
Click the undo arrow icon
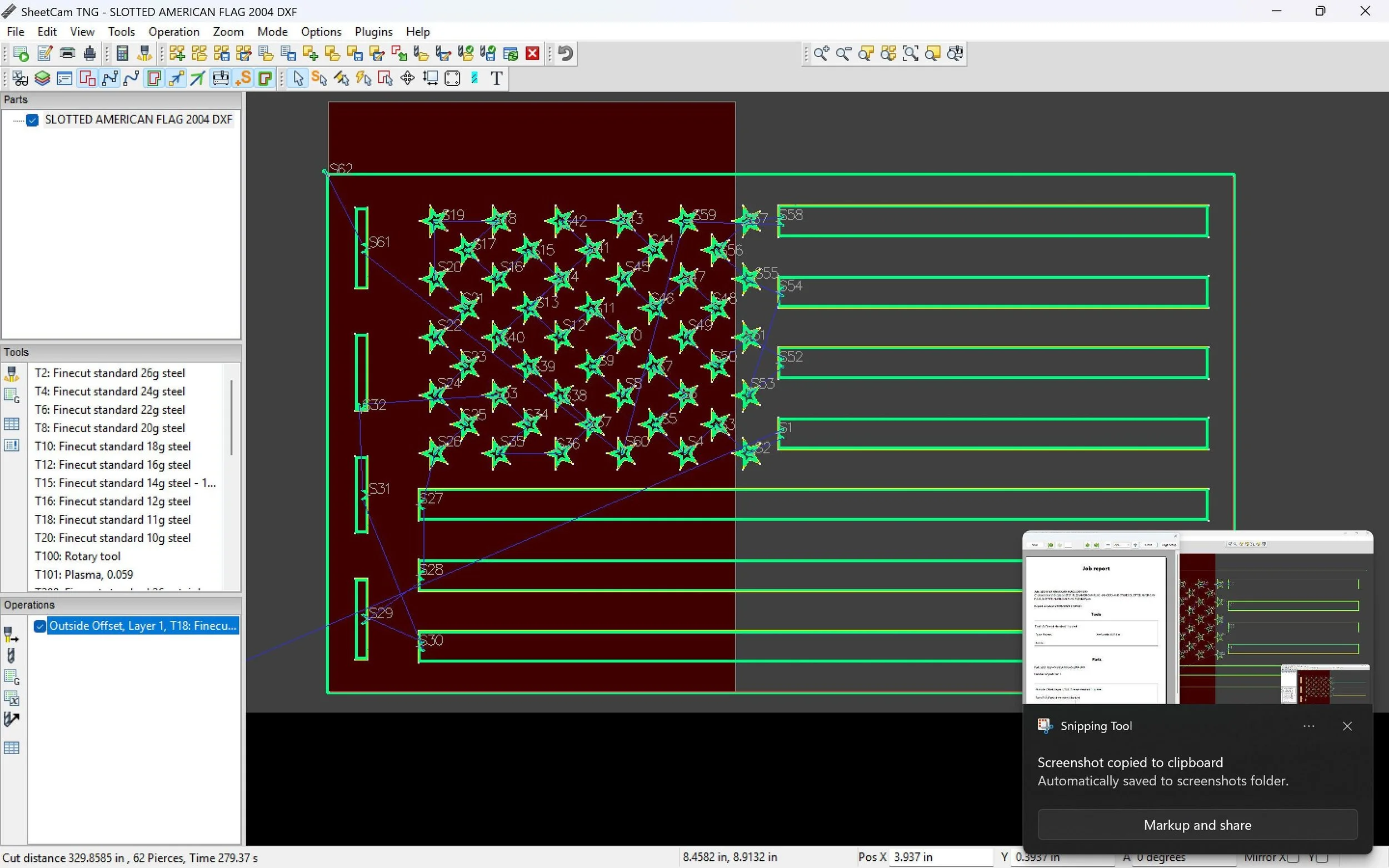tap(566, 53)
